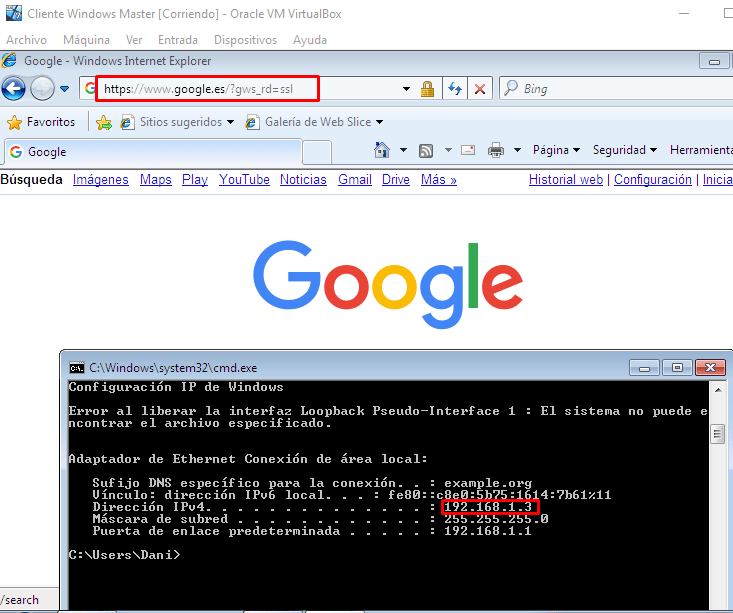733x613 pixels.
Task: Click the YouTube link in Google bar
Action: click(244, 180)
